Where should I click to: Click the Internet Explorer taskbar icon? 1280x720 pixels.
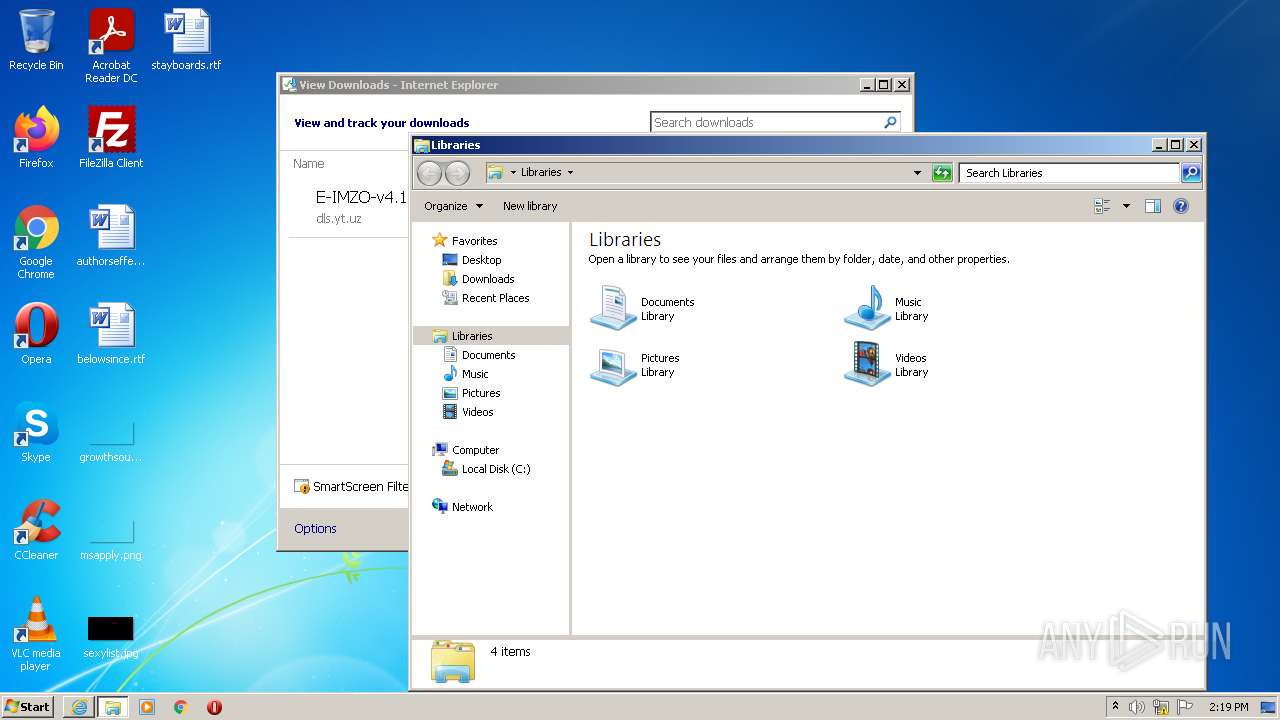(79, 707)
